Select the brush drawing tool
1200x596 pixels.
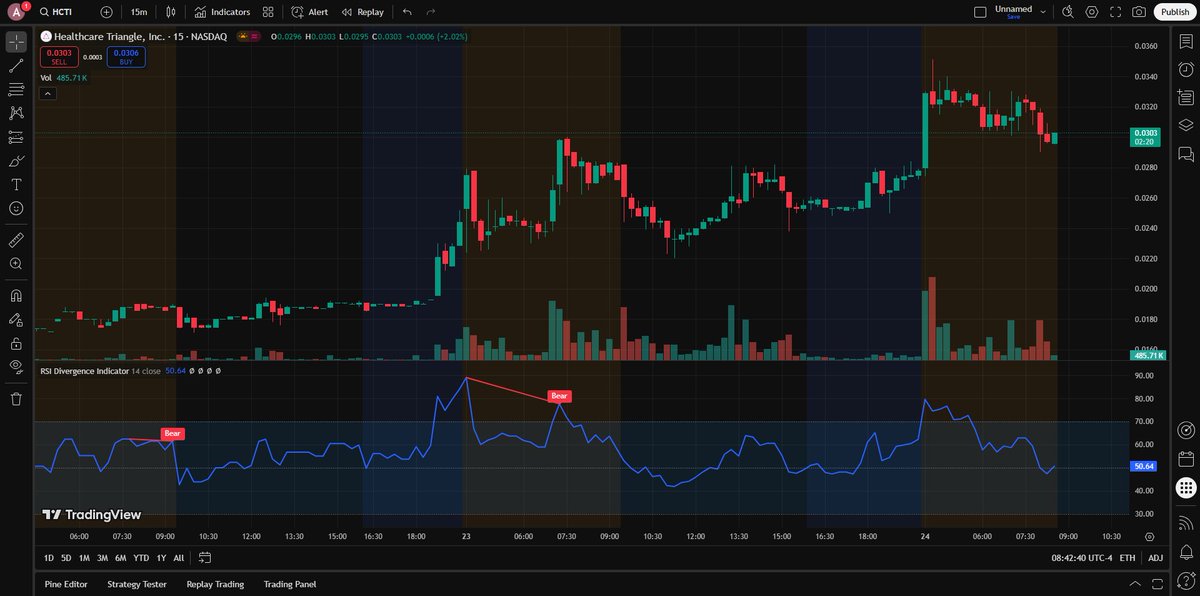coord(16,161)
